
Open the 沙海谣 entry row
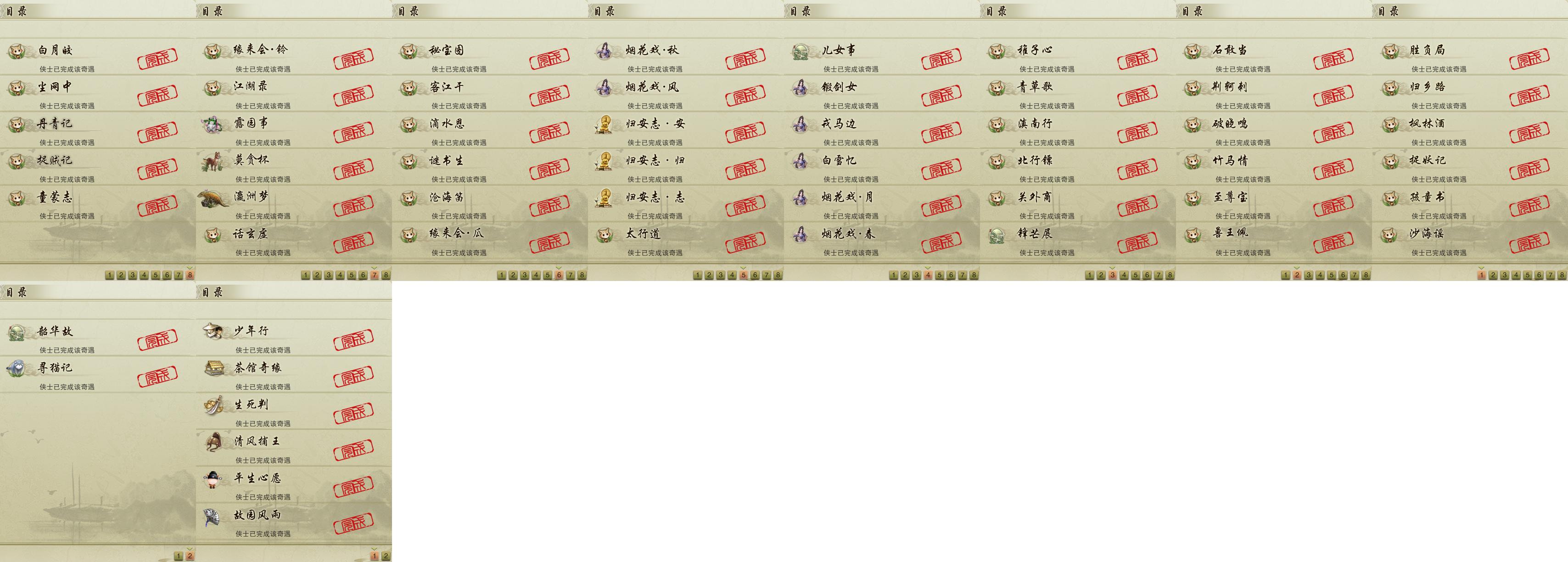[x=1470, y=241]
